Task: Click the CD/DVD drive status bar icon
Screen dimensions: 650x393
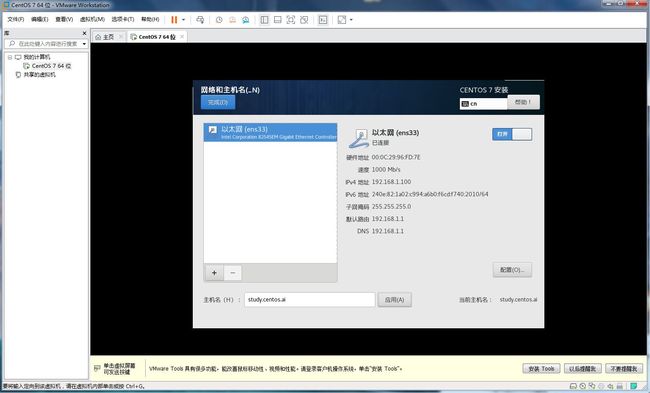Action: [x=582, y=386]
